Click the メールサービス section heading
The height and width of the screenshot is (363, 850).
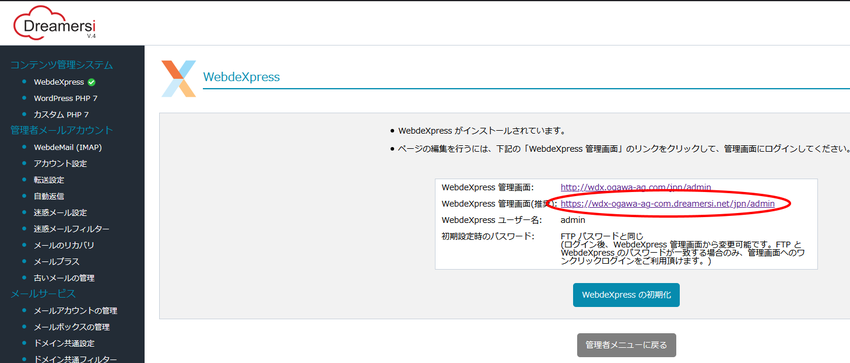[x=43, y=294]
